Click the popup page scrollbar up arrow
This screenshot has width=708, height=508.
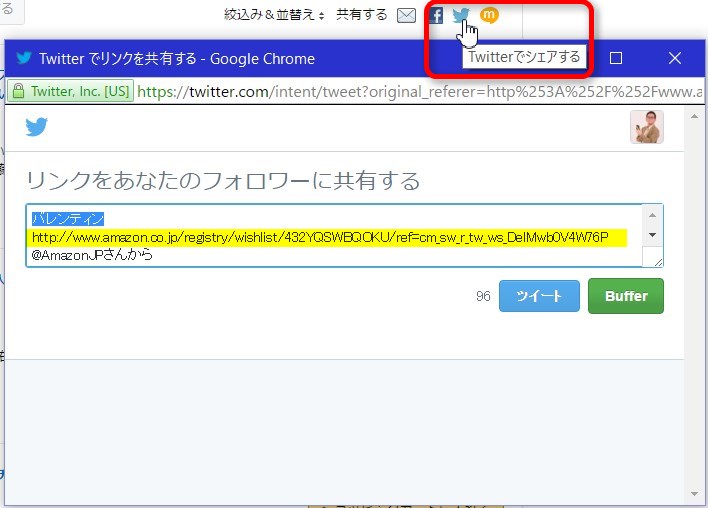[x=694, y=117]
